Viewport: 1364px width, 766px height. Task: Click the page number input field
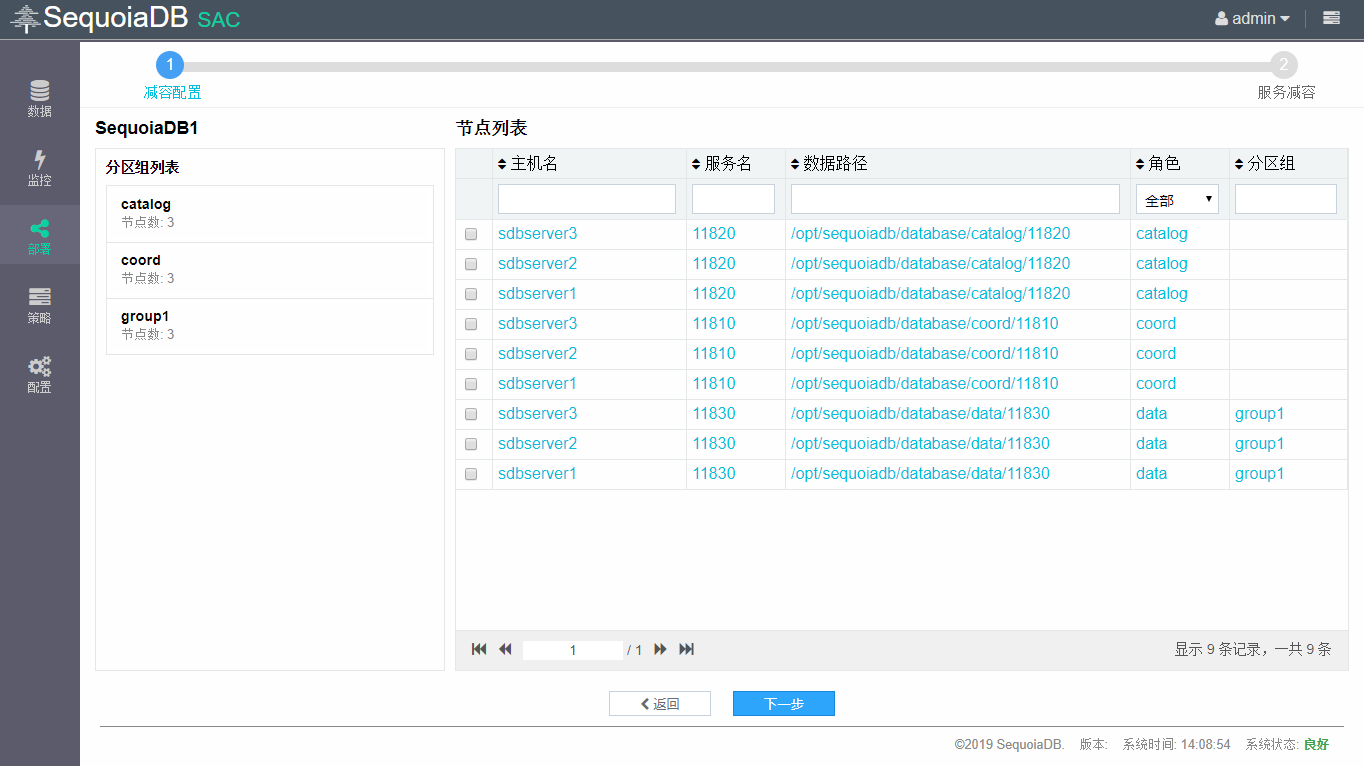point(573,650)
